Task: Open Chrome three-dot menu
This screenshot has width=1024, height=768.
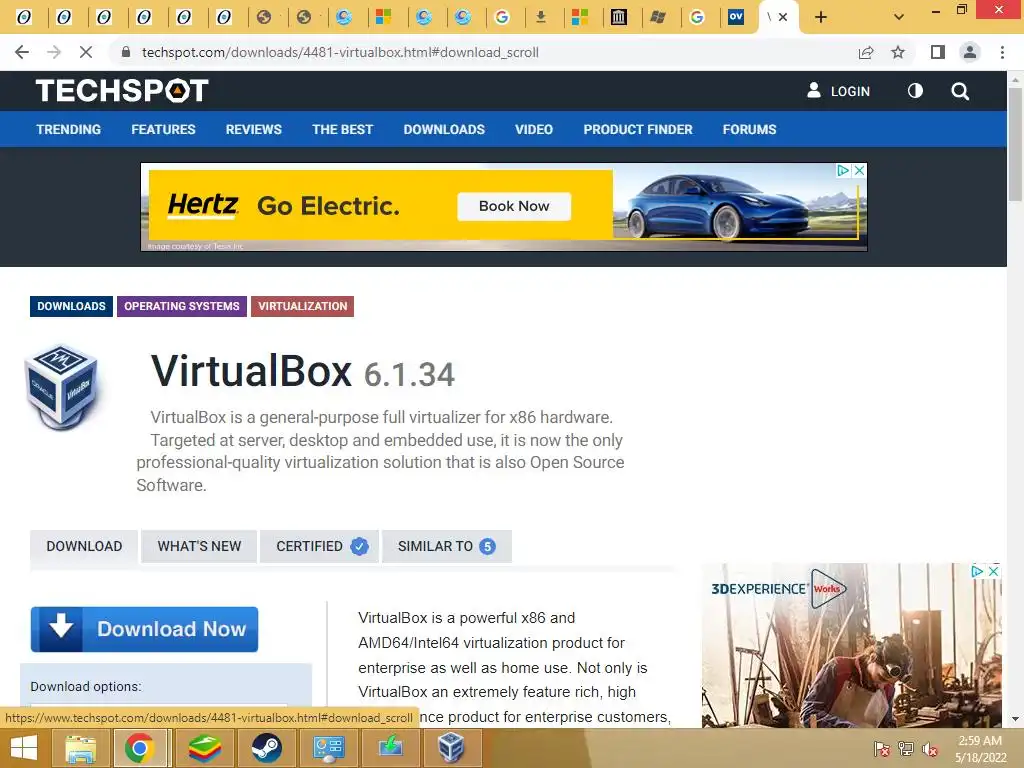Action: (x=1002, y=52)
